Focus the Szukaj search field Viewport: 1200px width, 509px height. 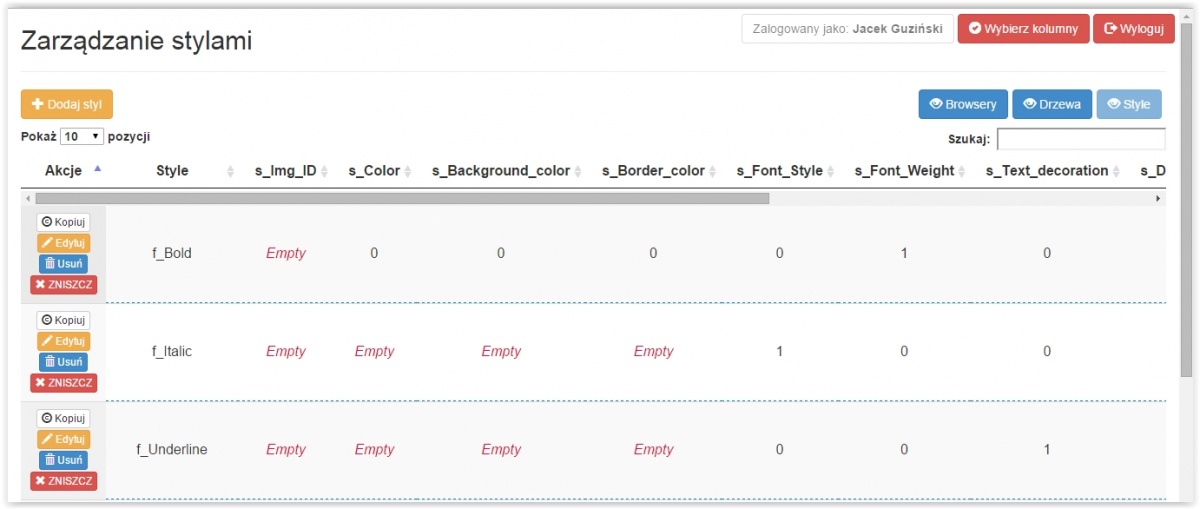click(1080, 139)
